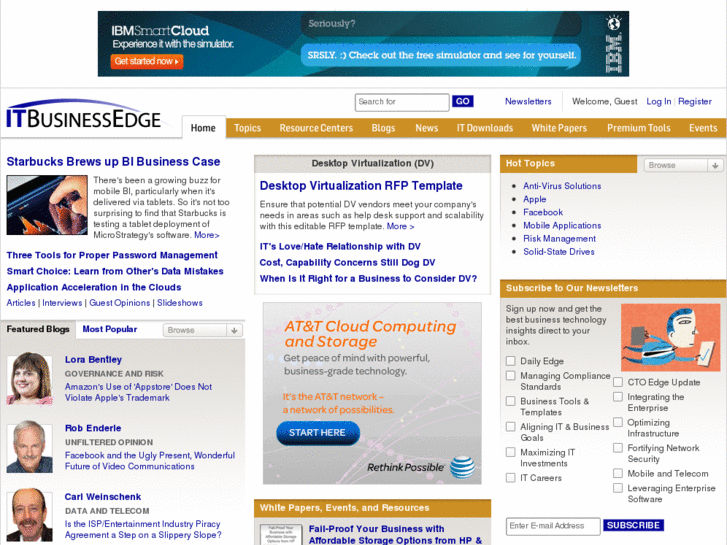Open the Events menu
Viewport: 727px width, 545px height.
tap(703, 128)
